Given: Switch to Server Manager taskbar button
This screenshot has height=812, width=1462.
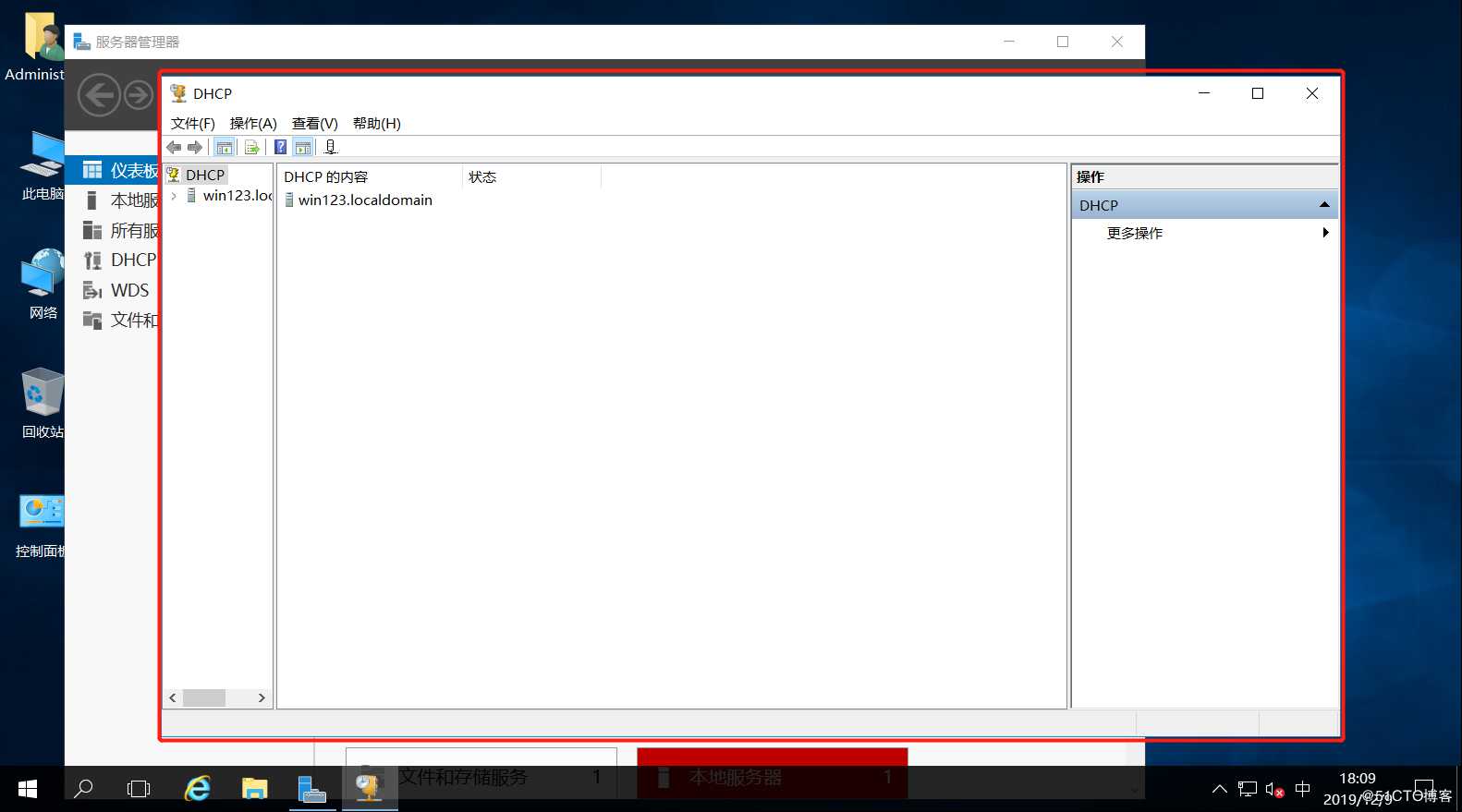Looking at the screenshot, I should pyautogui.click(x=312, y=789).
